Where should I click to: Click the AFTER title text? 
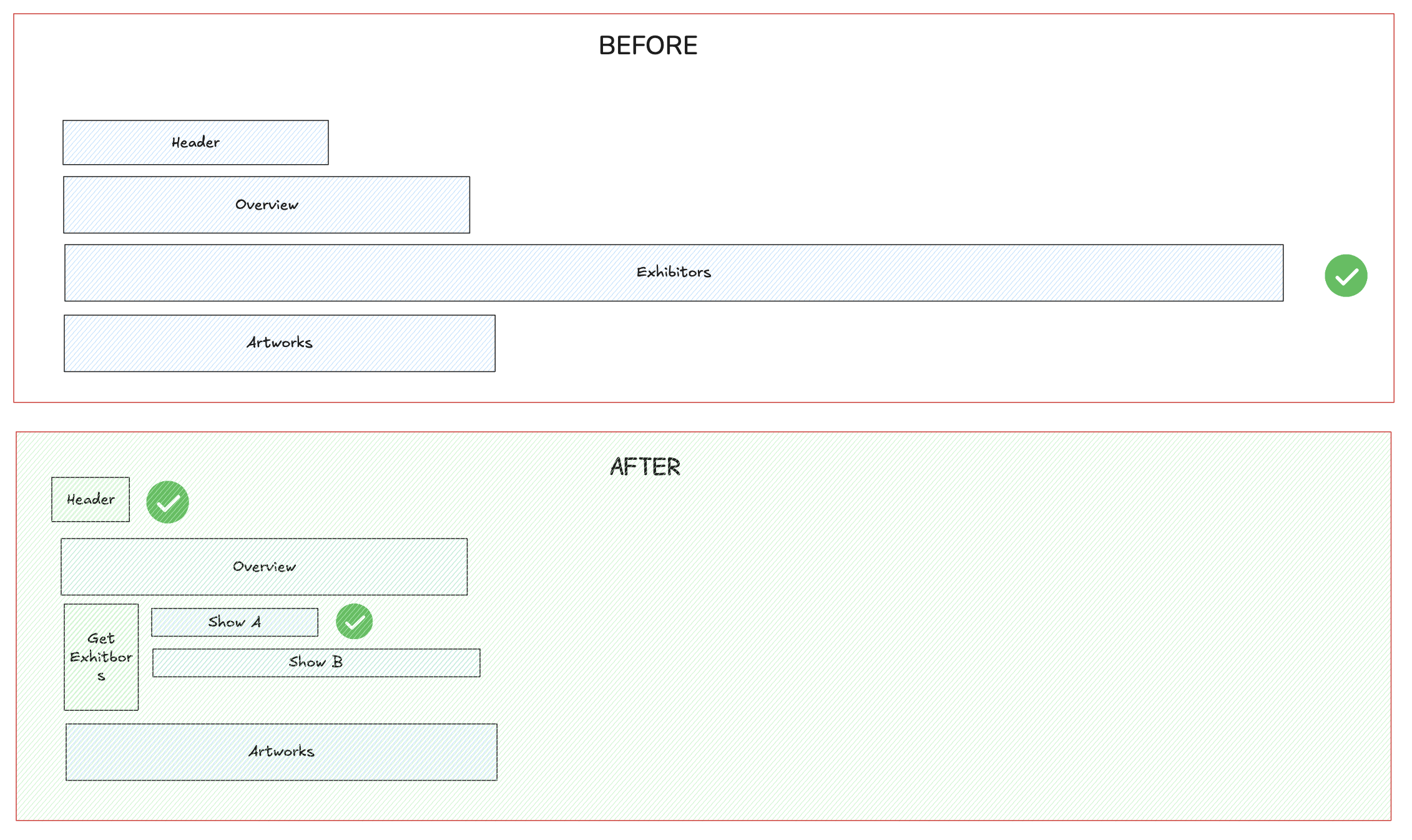click(645, 467)
